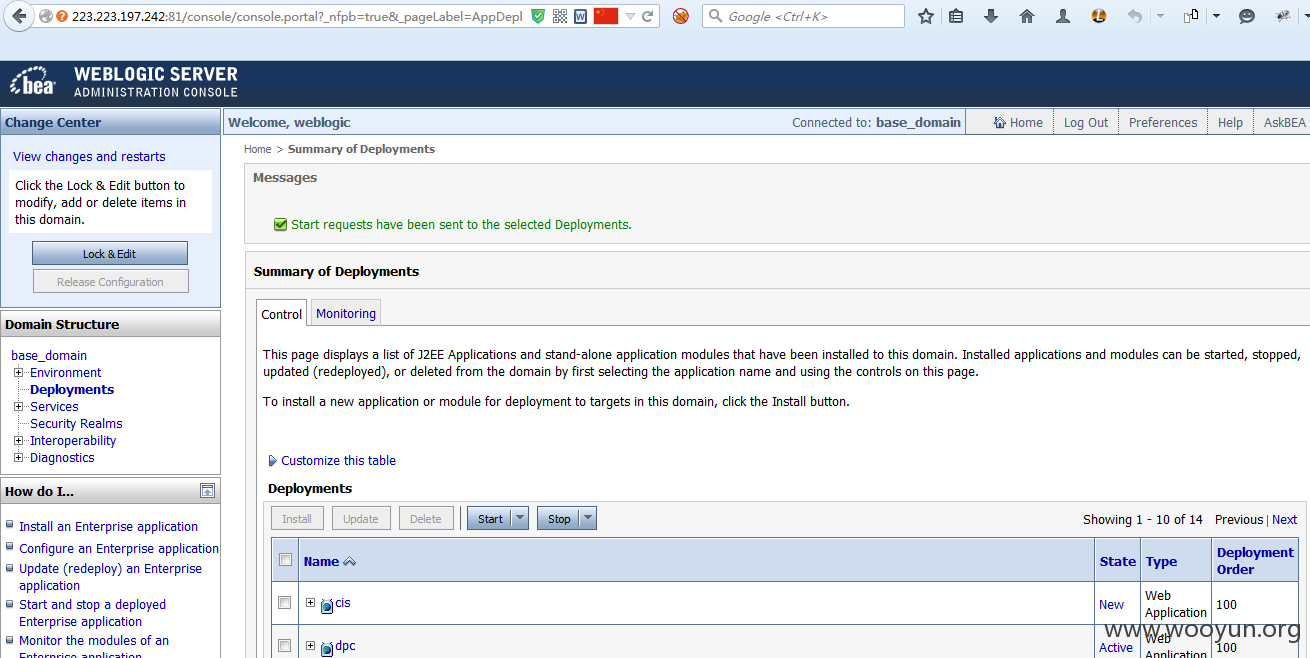This screenshot has width=1310, height=658.
Task: Click the page-copy toolbar icon
Action: pos(1191,16)
